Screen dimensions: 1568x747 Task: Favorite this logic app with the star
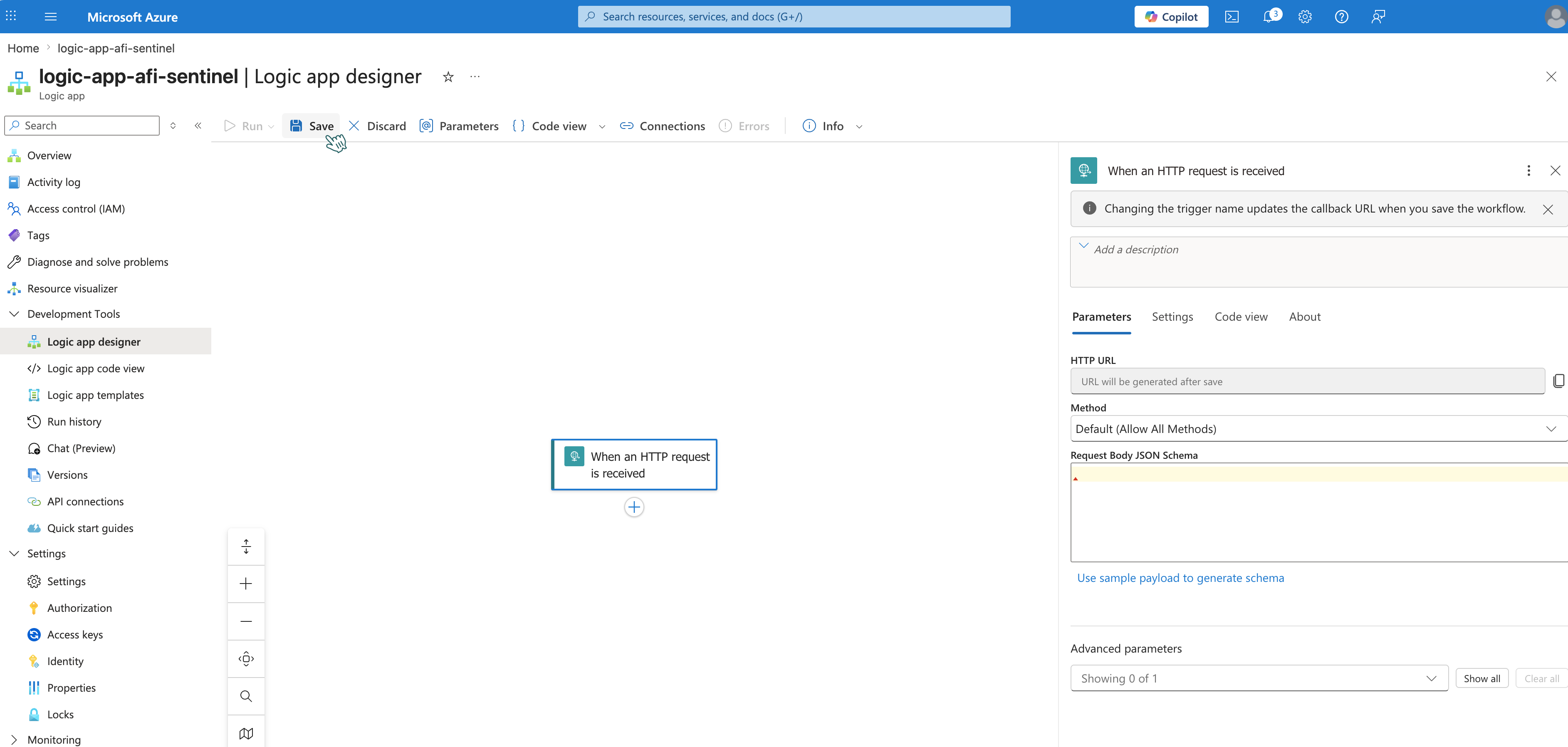(x=448, y=77)
